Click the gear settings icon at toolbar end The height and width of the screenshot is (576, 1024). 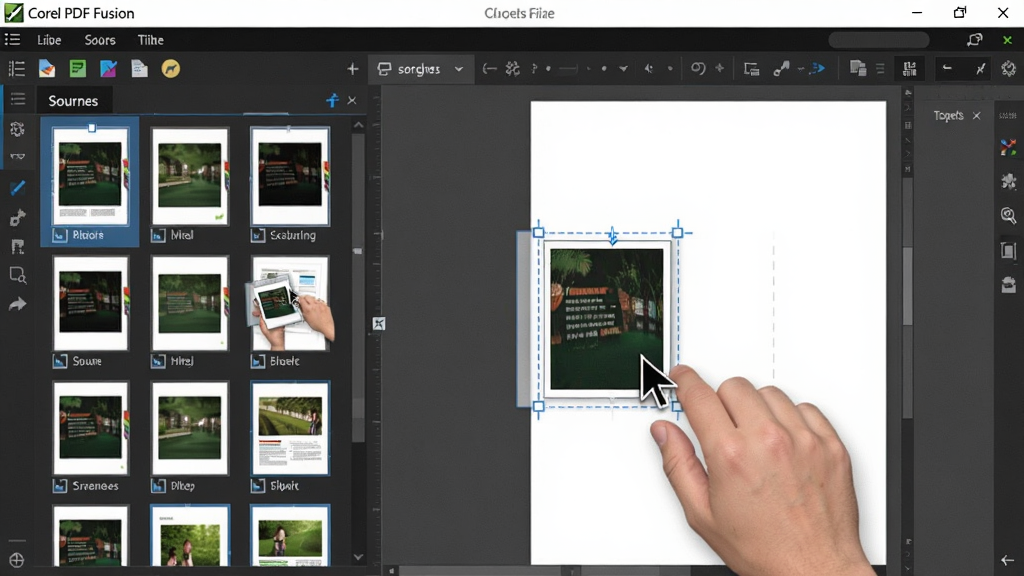click(1009, 69)
